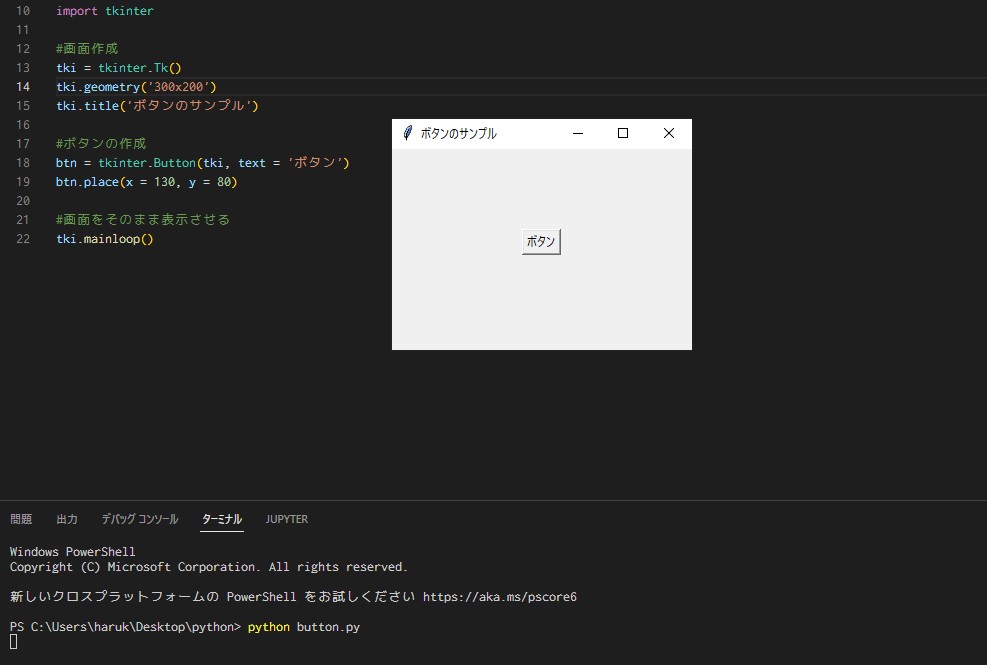Click line number 18 in the gutter
The image size is (987, 665).
[x=23, y=162]
